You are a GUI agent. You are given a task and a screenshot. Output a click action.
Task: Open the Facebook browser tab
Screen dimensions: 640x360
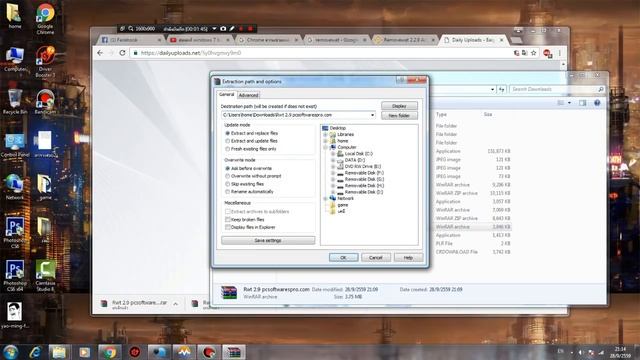coord(131,40)
